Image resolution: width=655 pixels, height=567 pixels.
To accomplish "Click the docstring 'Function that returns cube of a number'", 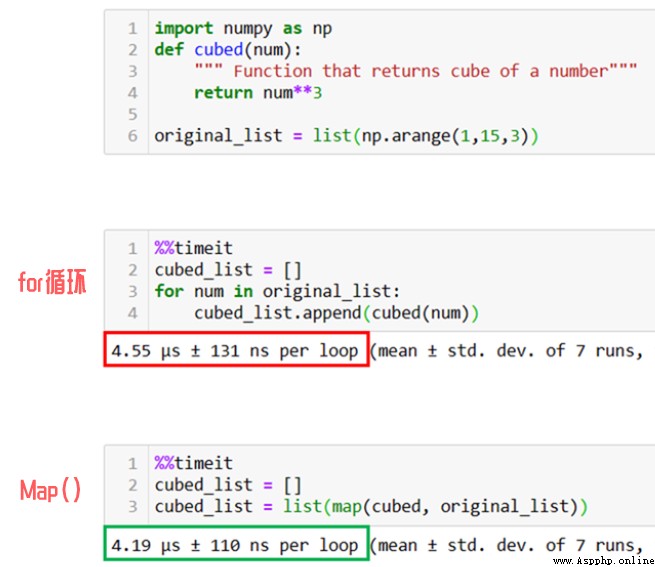I will coord(416,71).
